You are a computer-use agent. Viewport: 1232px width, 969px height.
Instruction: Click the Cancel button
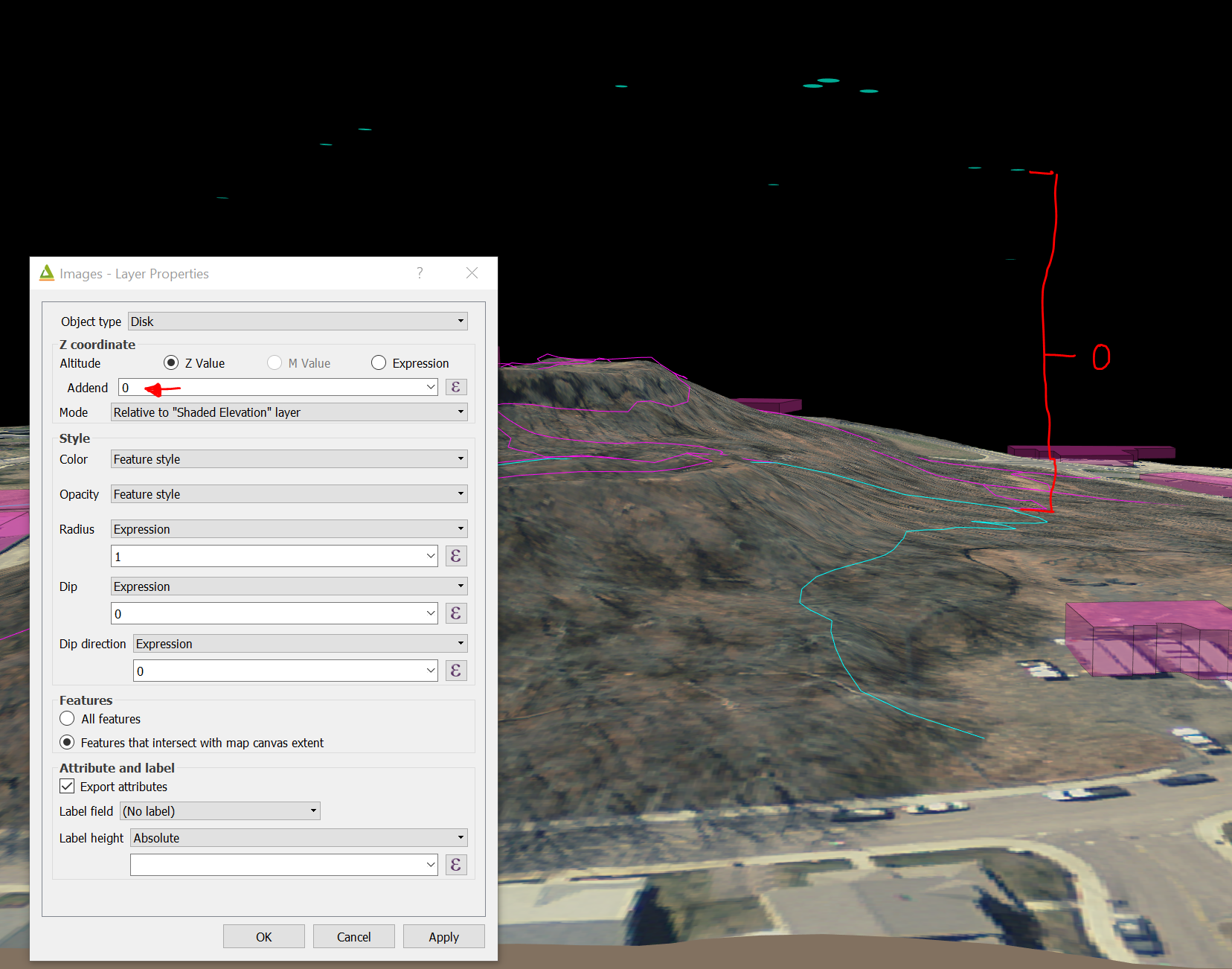pyautogui.click(x=354, y=937)
